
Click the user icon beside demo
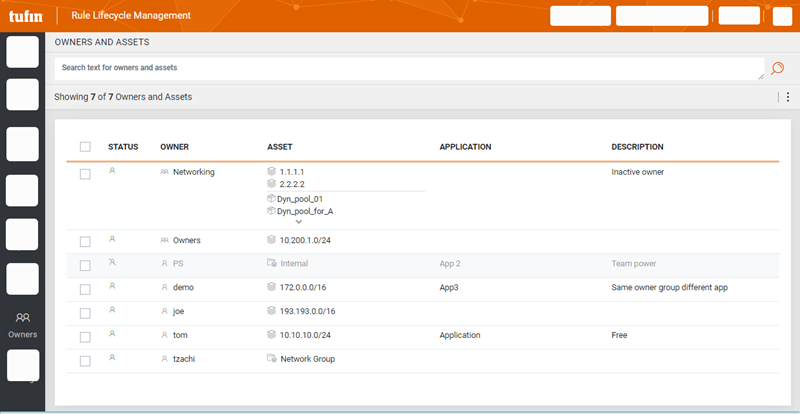coord(164,288)
